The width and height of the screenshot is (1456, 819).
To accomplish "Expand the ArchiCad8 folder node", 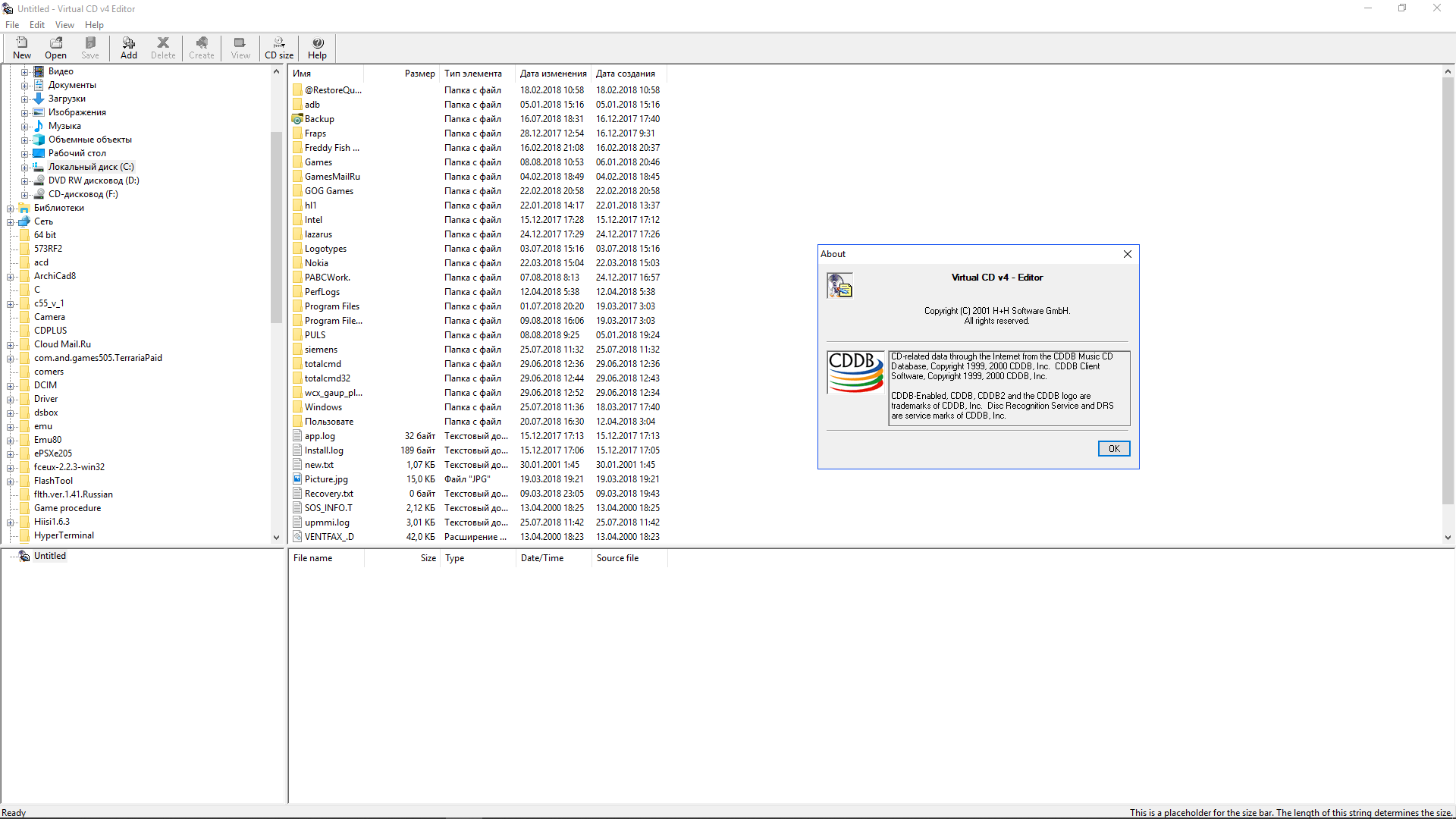I will click(x=11, y=277).
